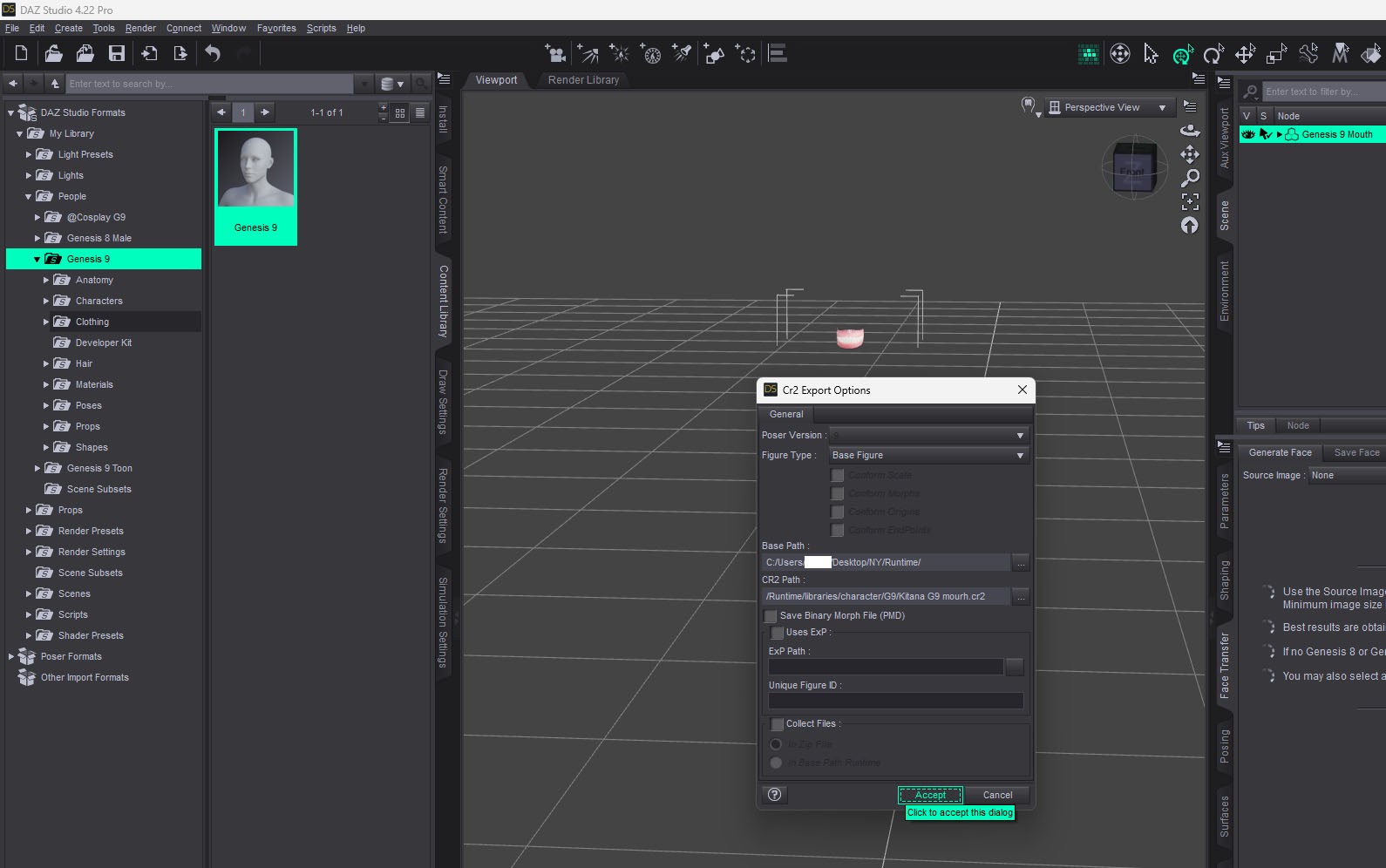Select the Developer Kit folder
Screen dimensions: 1386x868
point(103,342)
